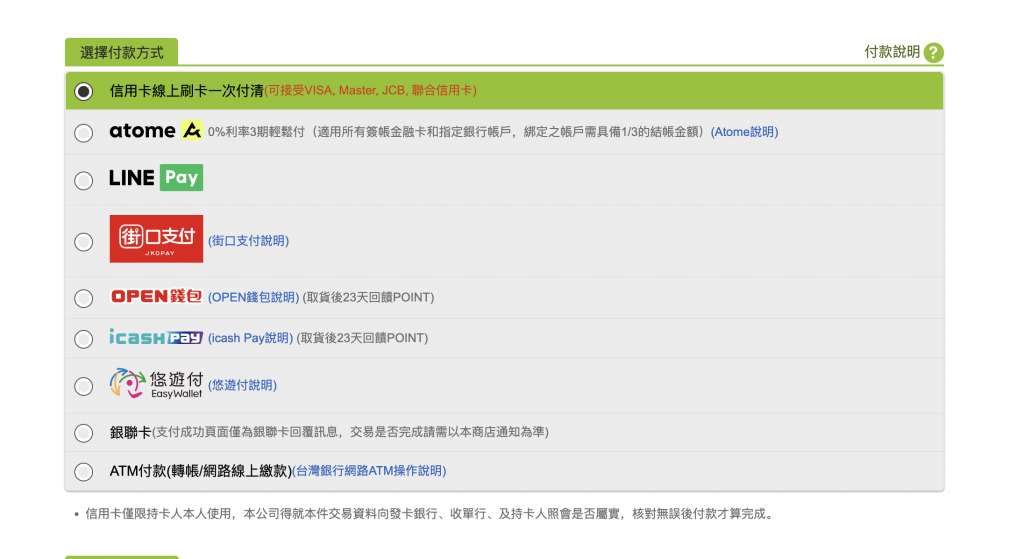This screenshot has height=559, width=1024.
Task: Click the OPEN錢包 logo
Action: [156, 297]
